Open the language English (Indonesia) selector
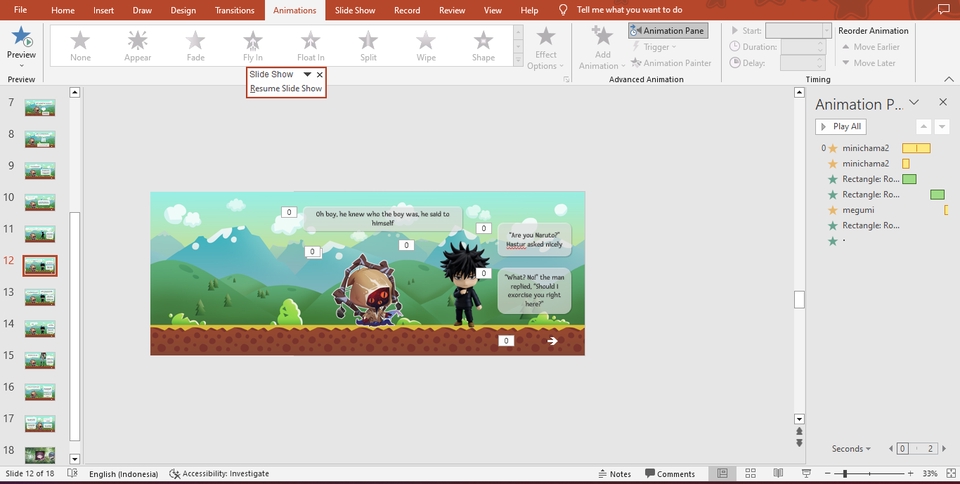Viewport: 960px width, 484px height. [x=123, y=474]
